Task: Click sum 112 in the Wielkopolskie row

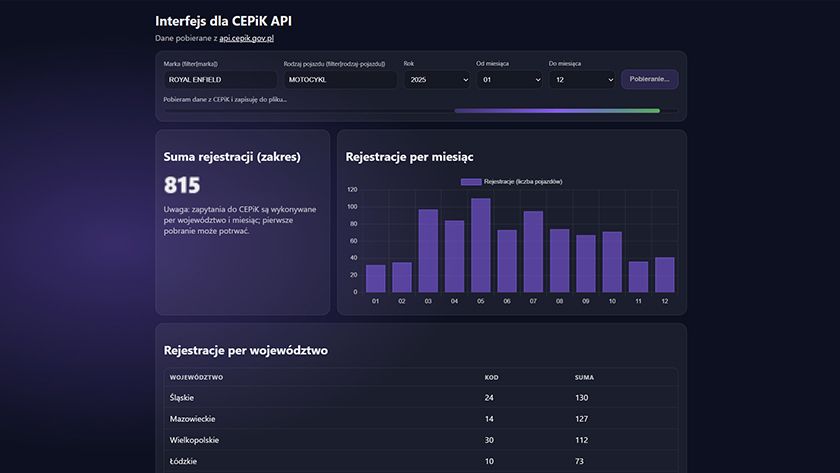Action: point(581,440)
